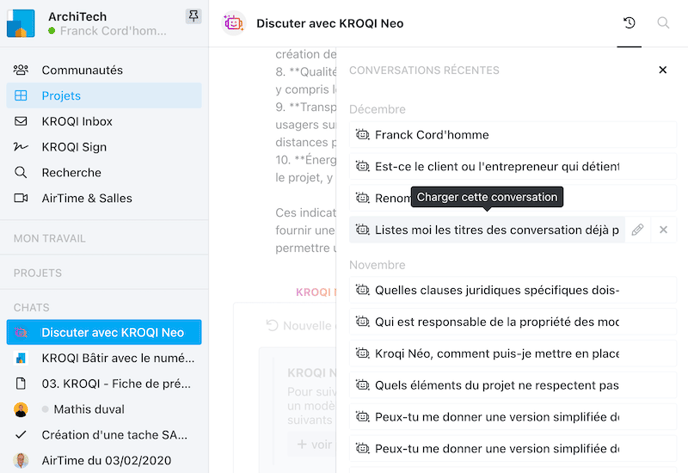The image size is (688, 473).
Task: Open AirTime du 03/02/2020 chat
Action: click(x=104, y=460)
